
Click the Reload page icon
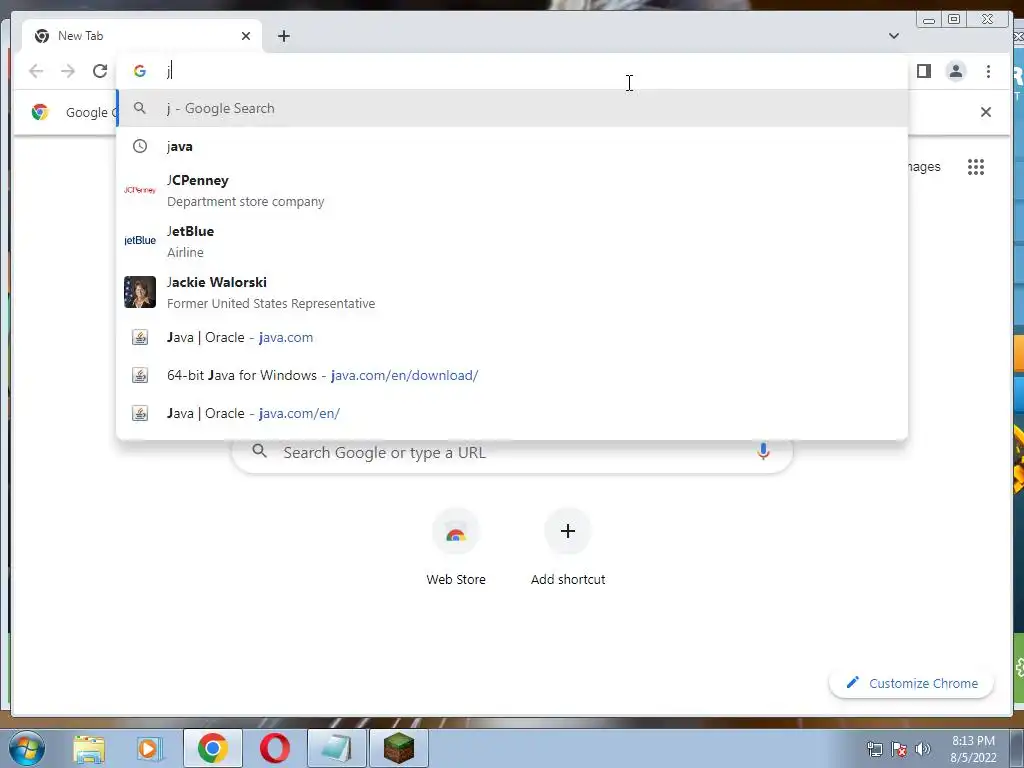pyautogui.click(x=100, y=71)
